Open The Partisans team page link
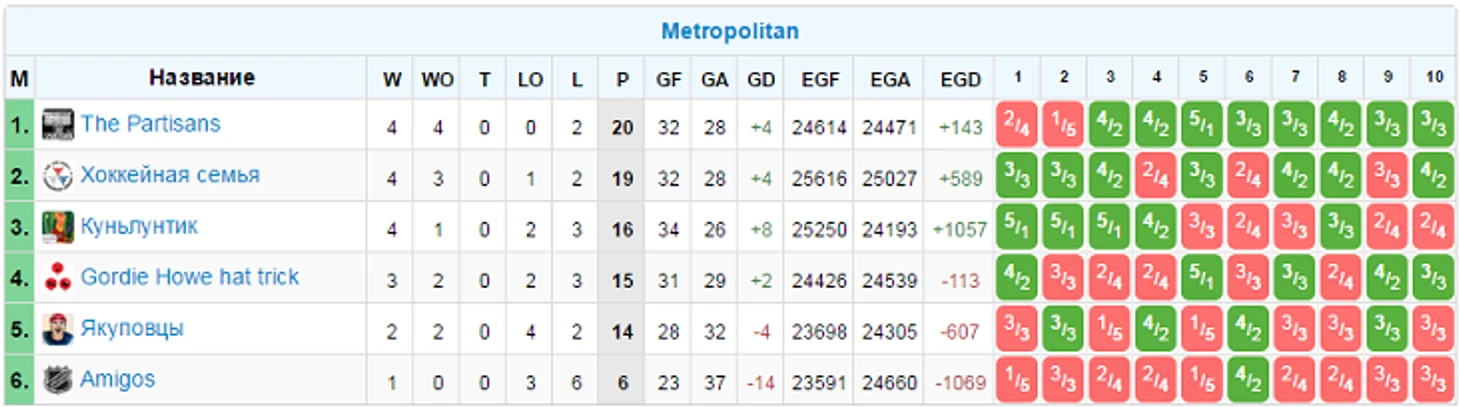 pyautogui.click(x=150, y=124)
